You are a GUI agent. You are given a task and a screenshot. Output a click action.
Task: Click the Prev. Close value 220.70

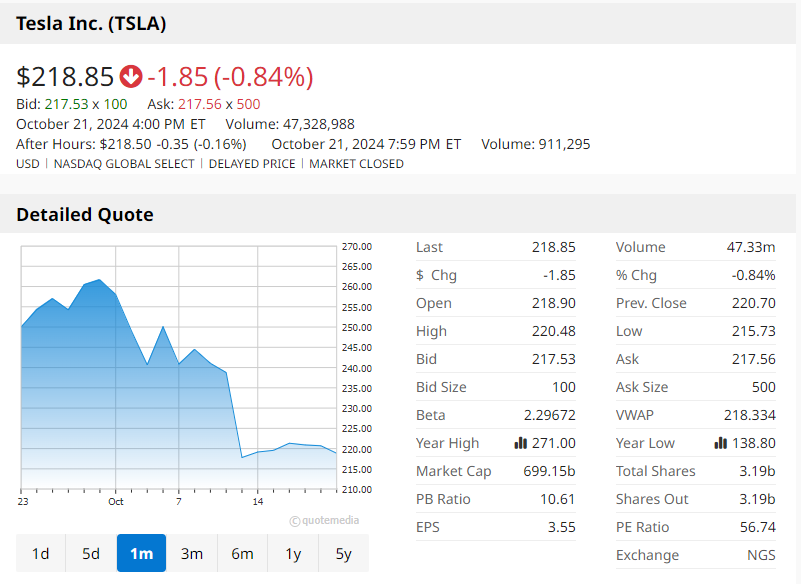pyautogui.click(x=753, y=303)
